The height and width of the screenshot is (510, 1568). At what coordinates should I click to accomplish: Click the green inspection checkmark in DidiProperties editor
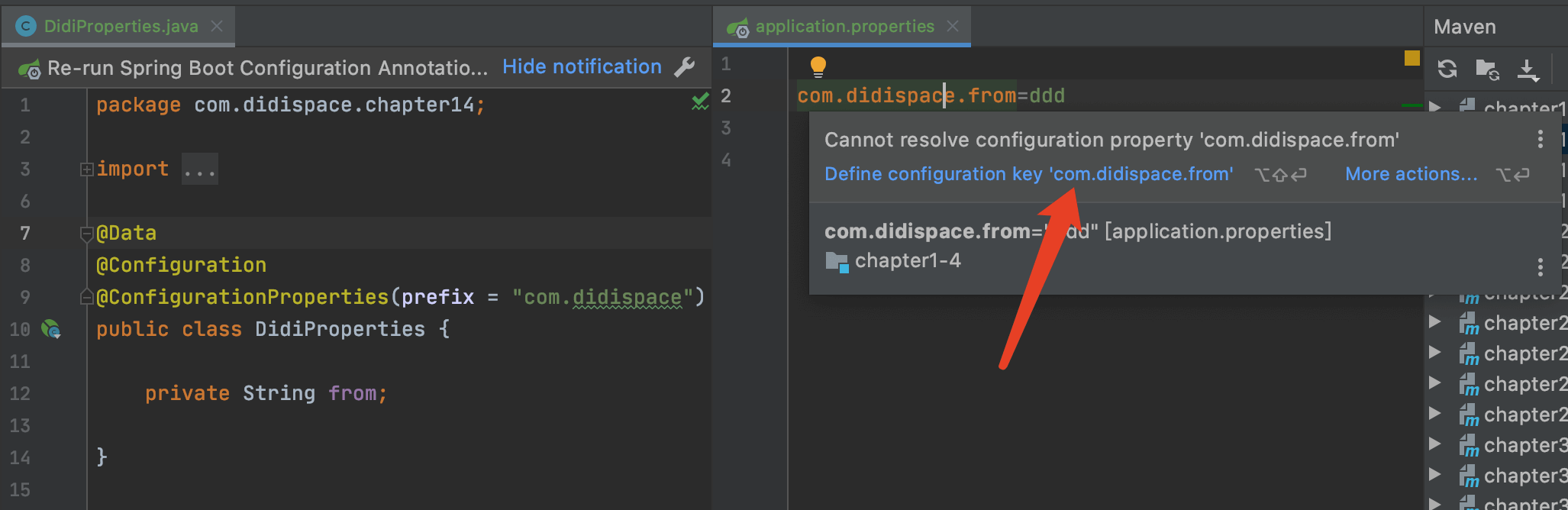700,102
